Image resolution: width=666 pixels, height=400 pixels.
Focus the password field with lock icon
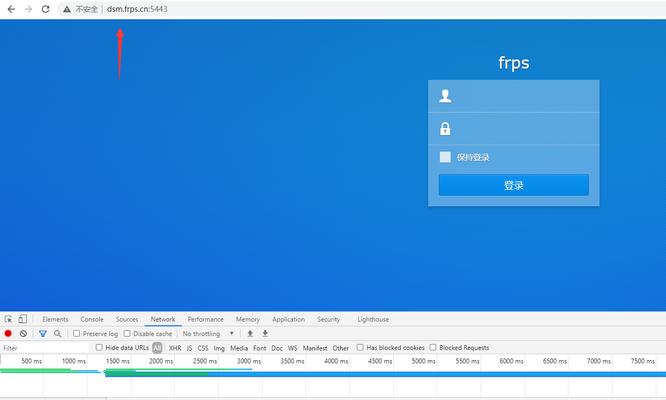[x=514, y=129]
